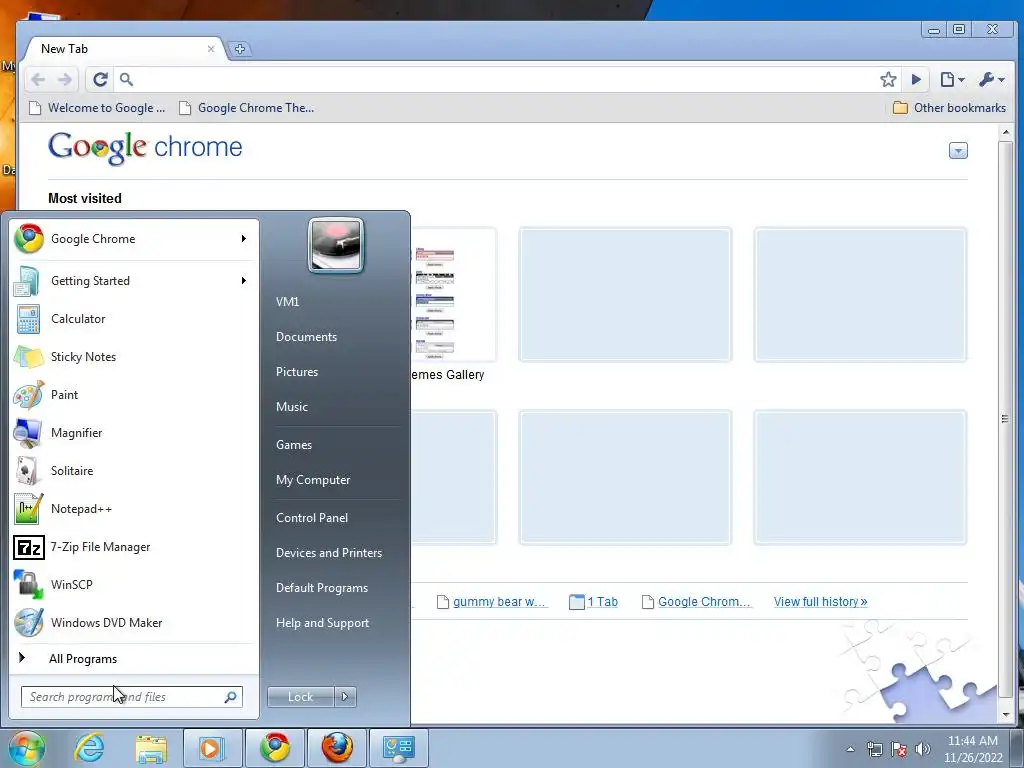Viewport: 1024px width, 768px height.
Task: Open Games from Start menu
Action: 335,445
